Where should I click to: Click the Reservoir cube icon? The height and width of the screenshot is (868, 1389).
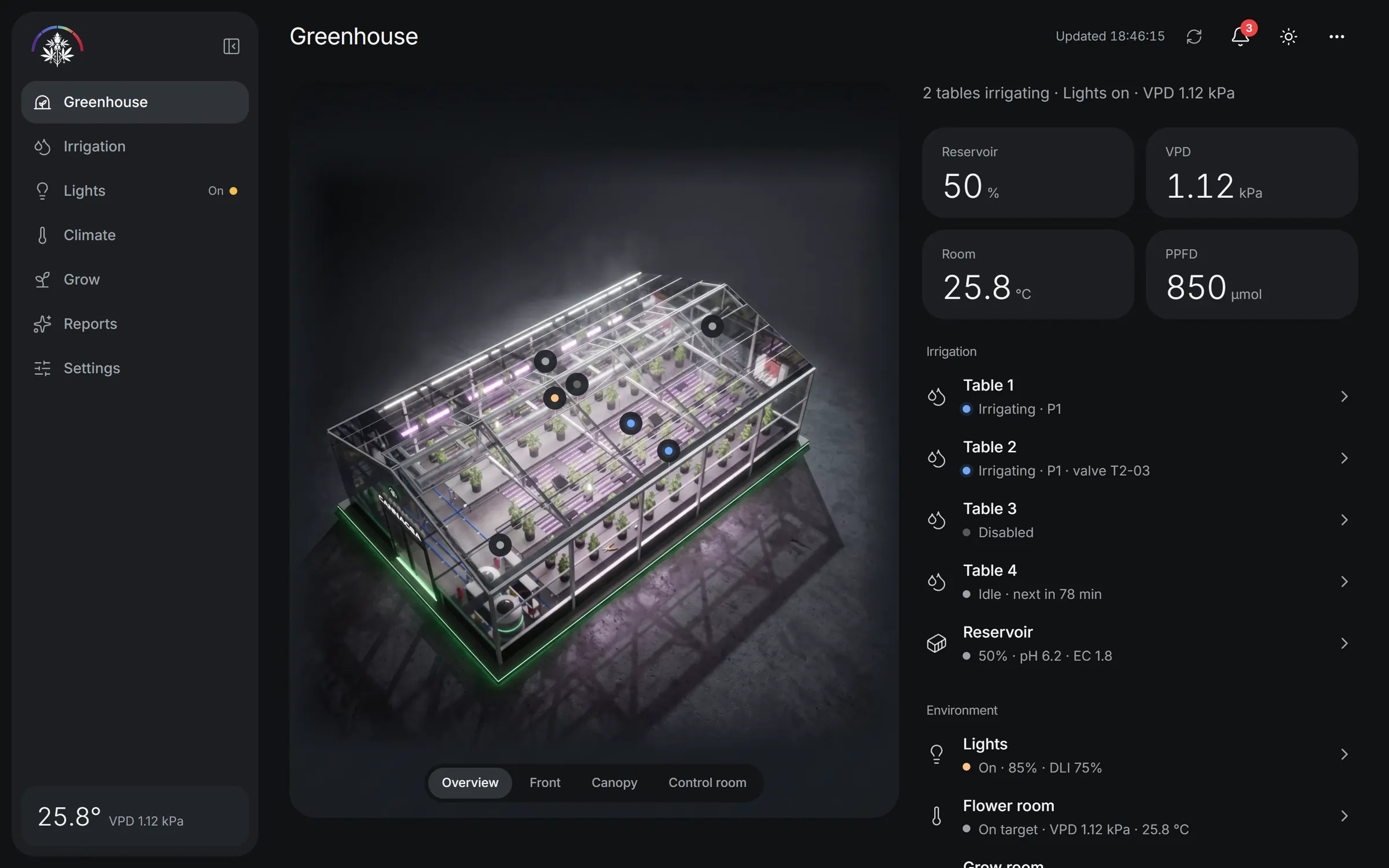(x=936, y=643)
